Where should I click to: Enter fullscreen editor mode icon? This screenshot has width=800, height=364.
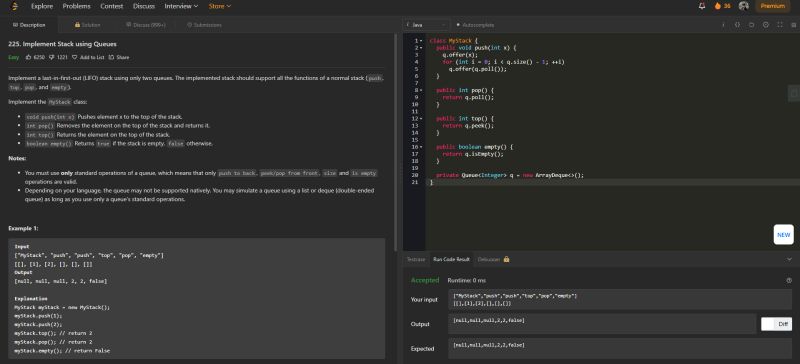click(780, 25)
